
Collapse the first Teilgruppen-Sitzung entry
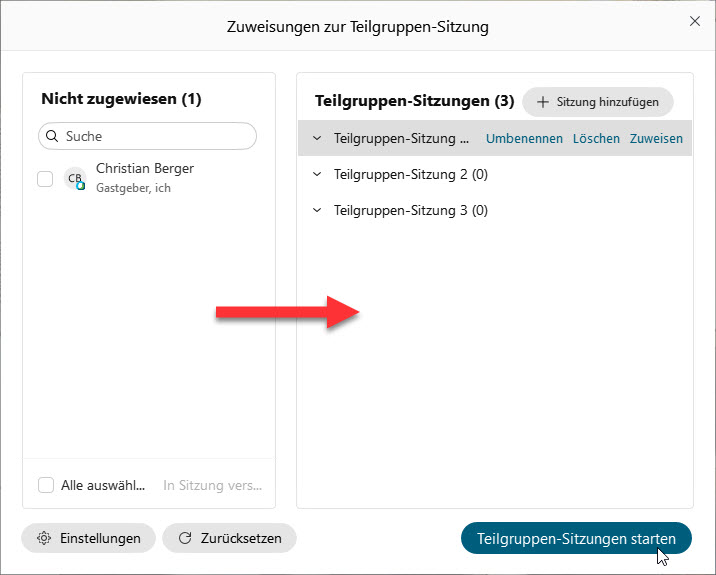317,139
